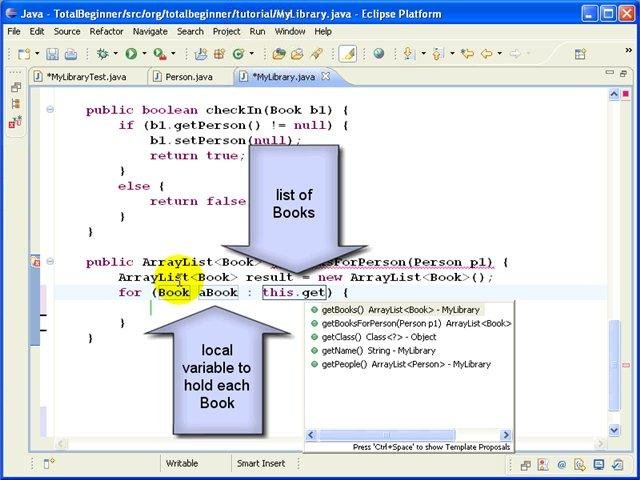Click proposal popup scroll left arrow

[x=311, y=435]
